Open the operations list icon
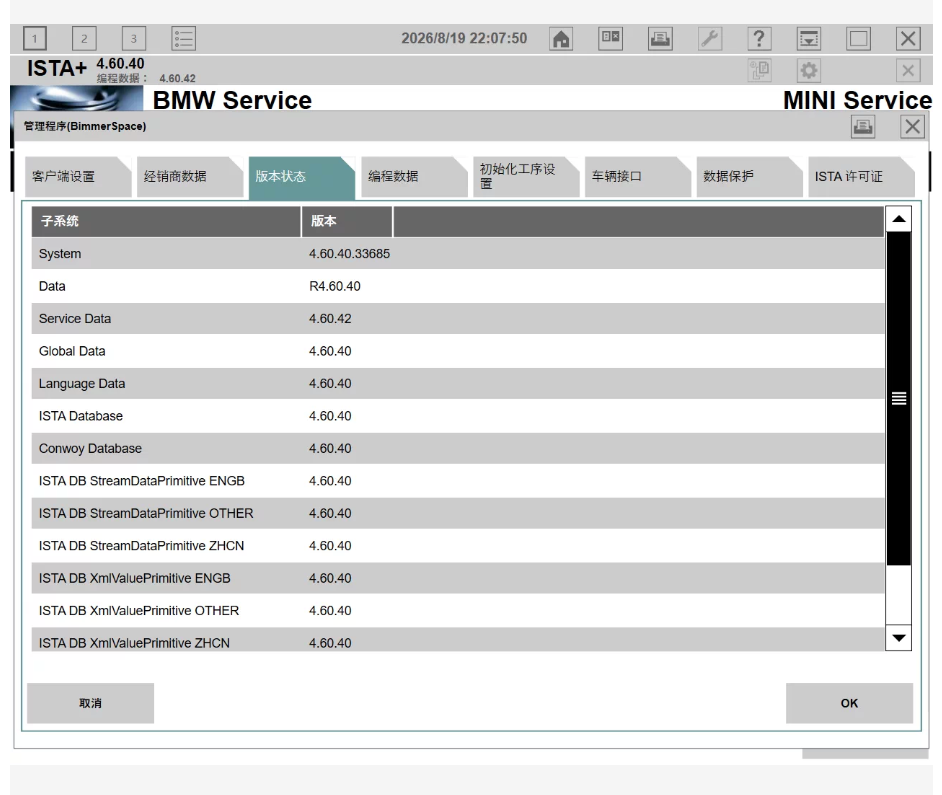The image size is (942, 795). (183, 39)
